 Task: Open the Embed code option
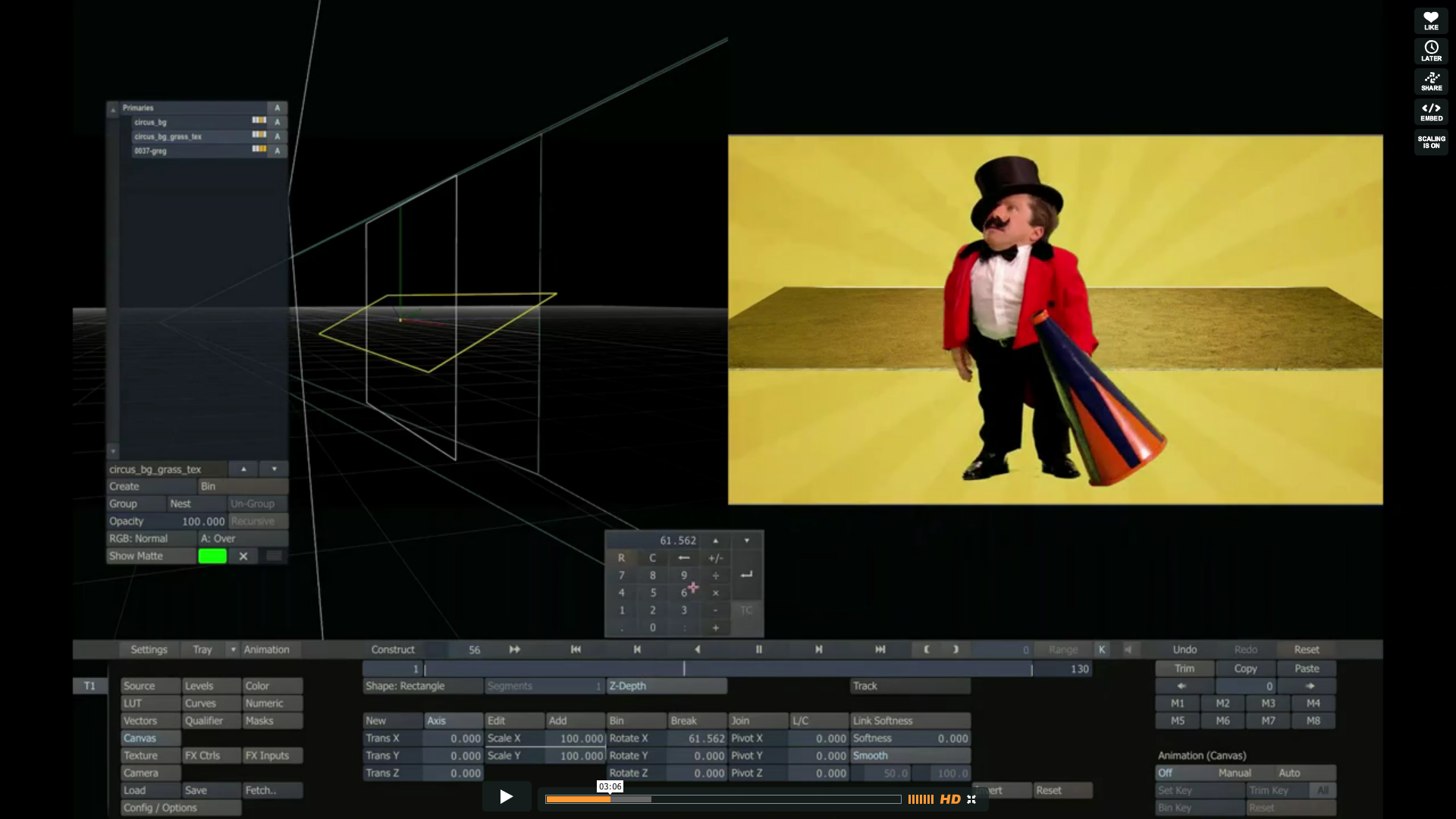[x=1431, y=112]
